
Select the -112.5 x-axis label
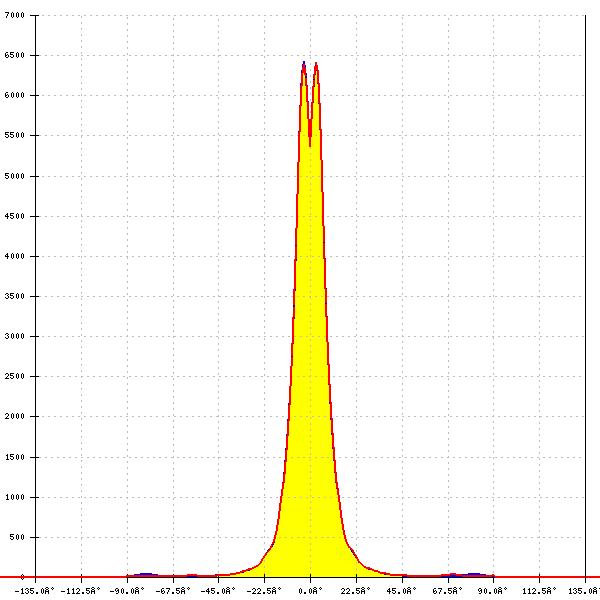click(x=81, y=591)
